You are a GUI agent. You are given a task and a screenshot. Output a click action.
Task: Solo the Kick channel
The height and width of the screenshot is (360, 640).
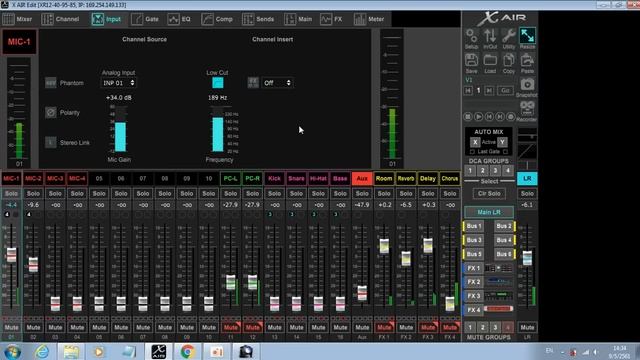[274, 193]
